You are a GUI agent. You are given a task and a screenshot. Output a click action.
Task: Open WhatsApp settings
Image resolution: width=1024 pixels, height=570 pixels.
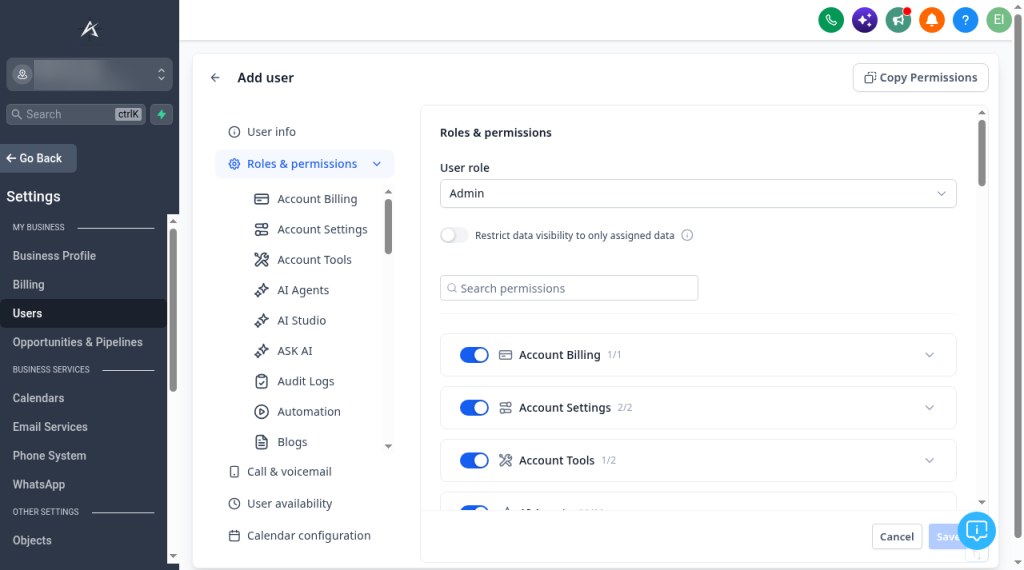39,484
